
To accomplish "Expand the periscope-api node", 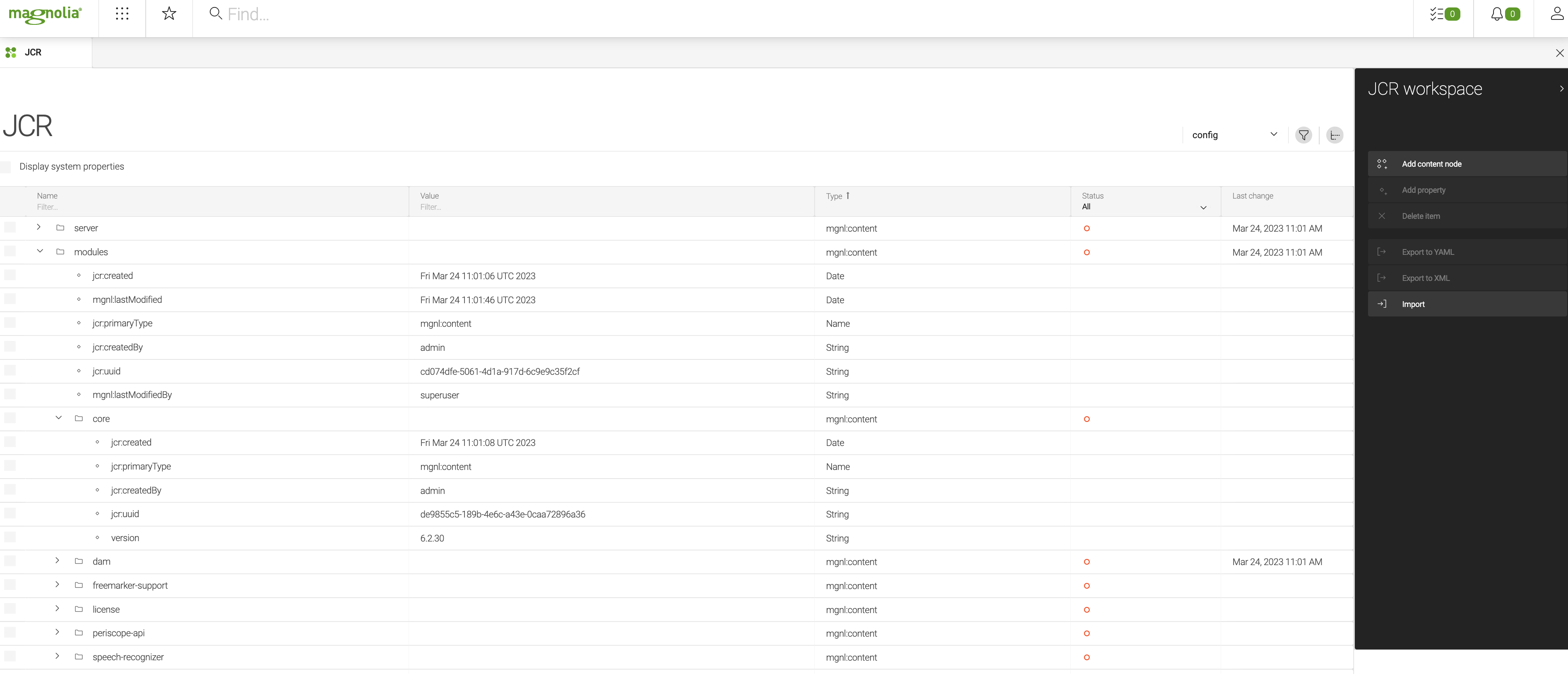I will [57, 632].
